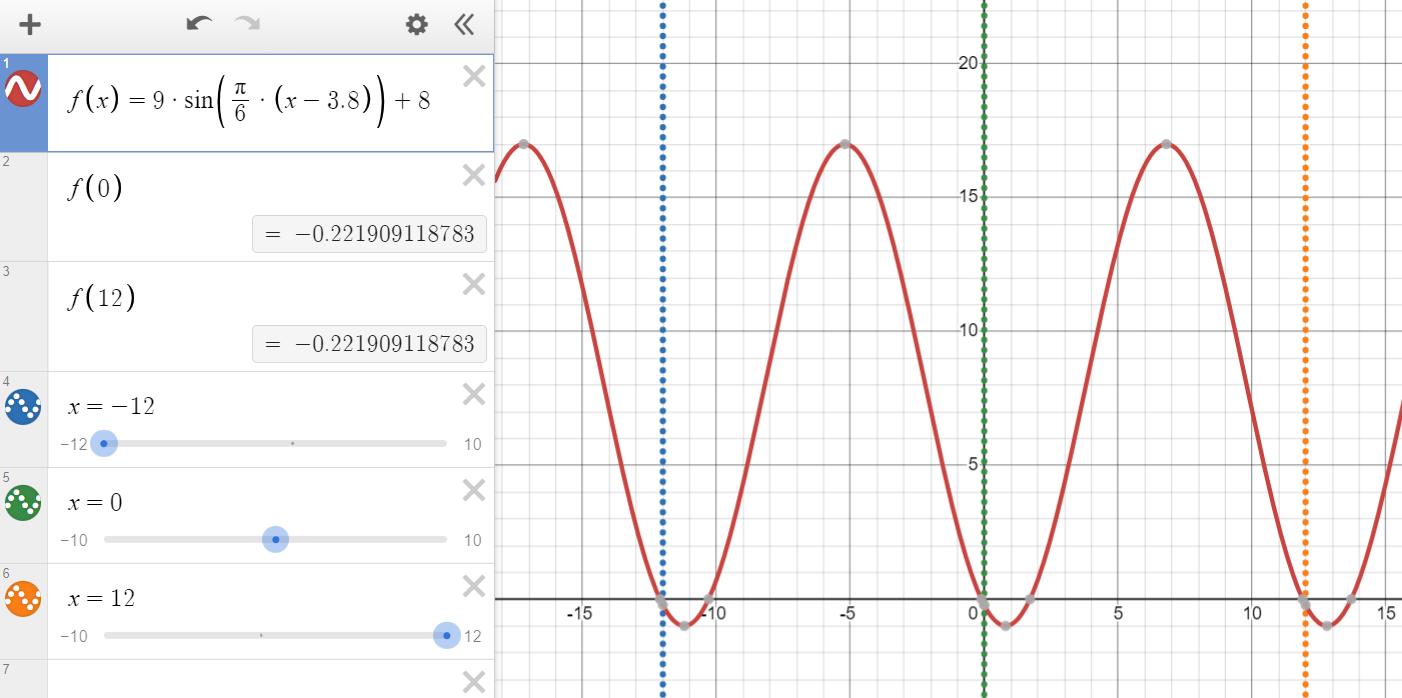Delete the f(x) sine expression
Viewport: 1402px width, 698px height.
474,76
